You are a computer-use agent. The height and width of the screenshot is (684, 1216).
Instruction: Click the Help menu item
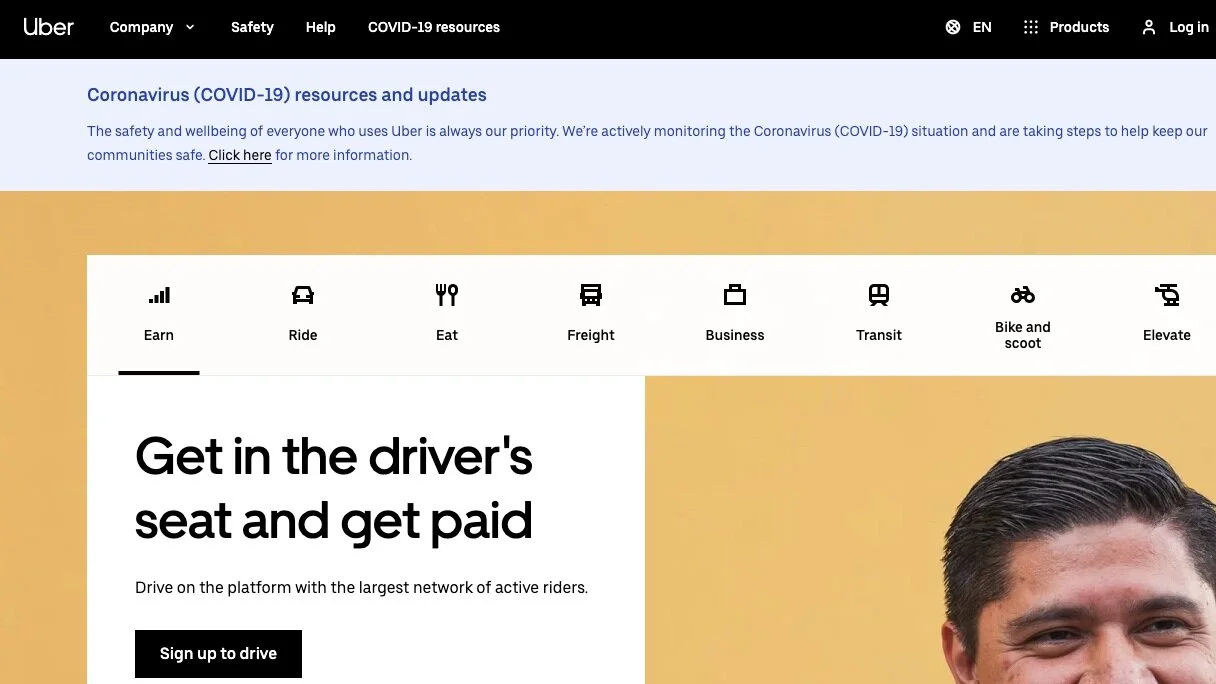pos(320,27)
